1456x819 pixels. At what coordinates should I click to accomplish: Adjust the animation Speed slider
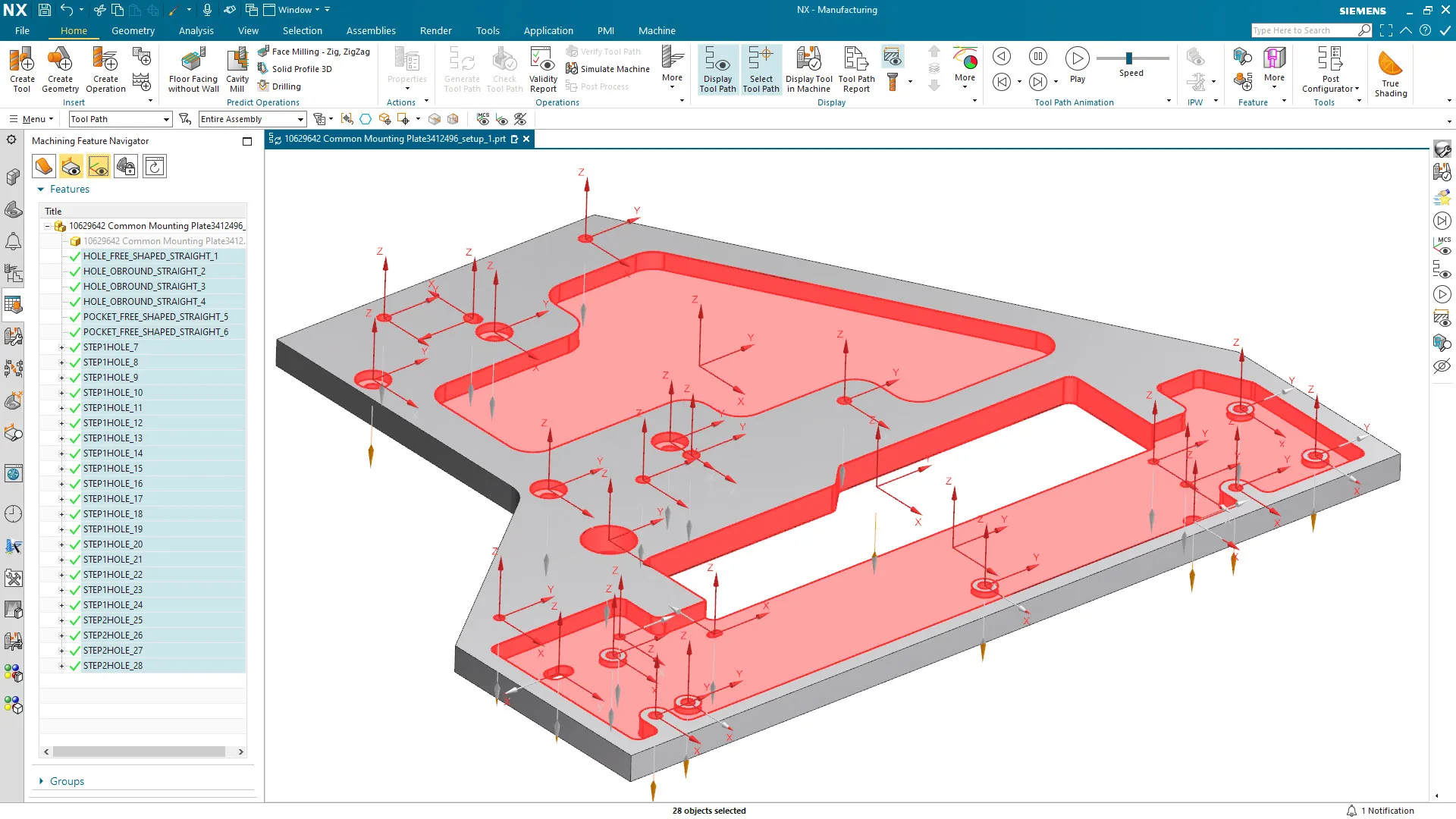pyautogui.click(x=1129, y=58)
